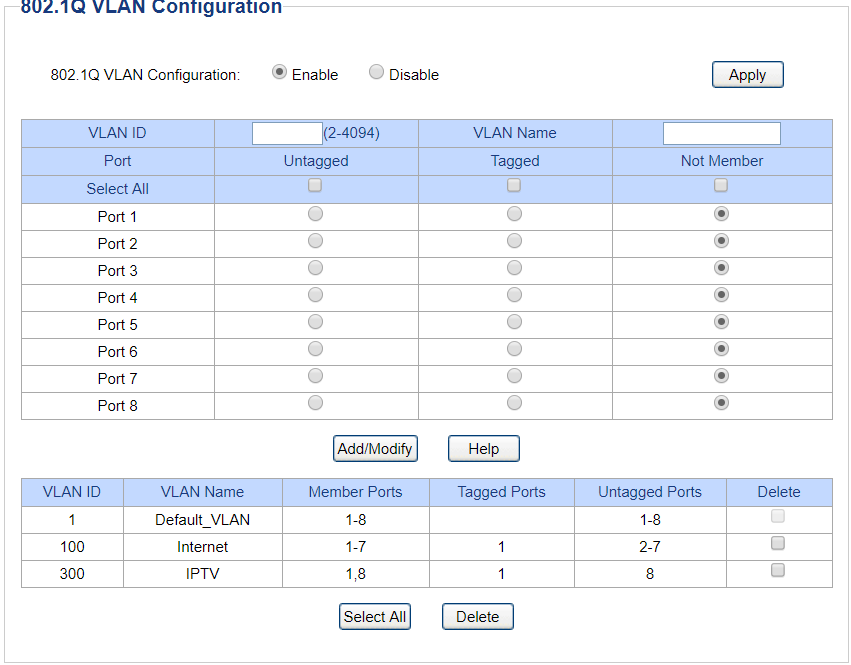This screenshot has width=851, height=665.
Task: Open the Help button
Action: (483, 449)
